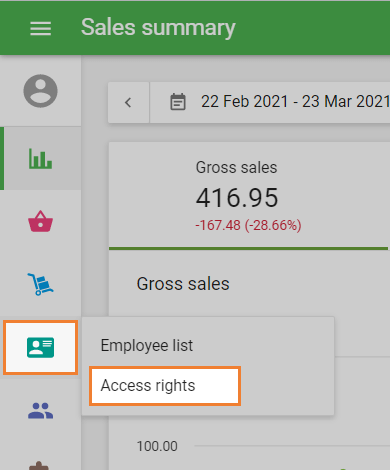390x470 pixels.
Task: Open the Customers people icon
Action: tap(40, 410)
